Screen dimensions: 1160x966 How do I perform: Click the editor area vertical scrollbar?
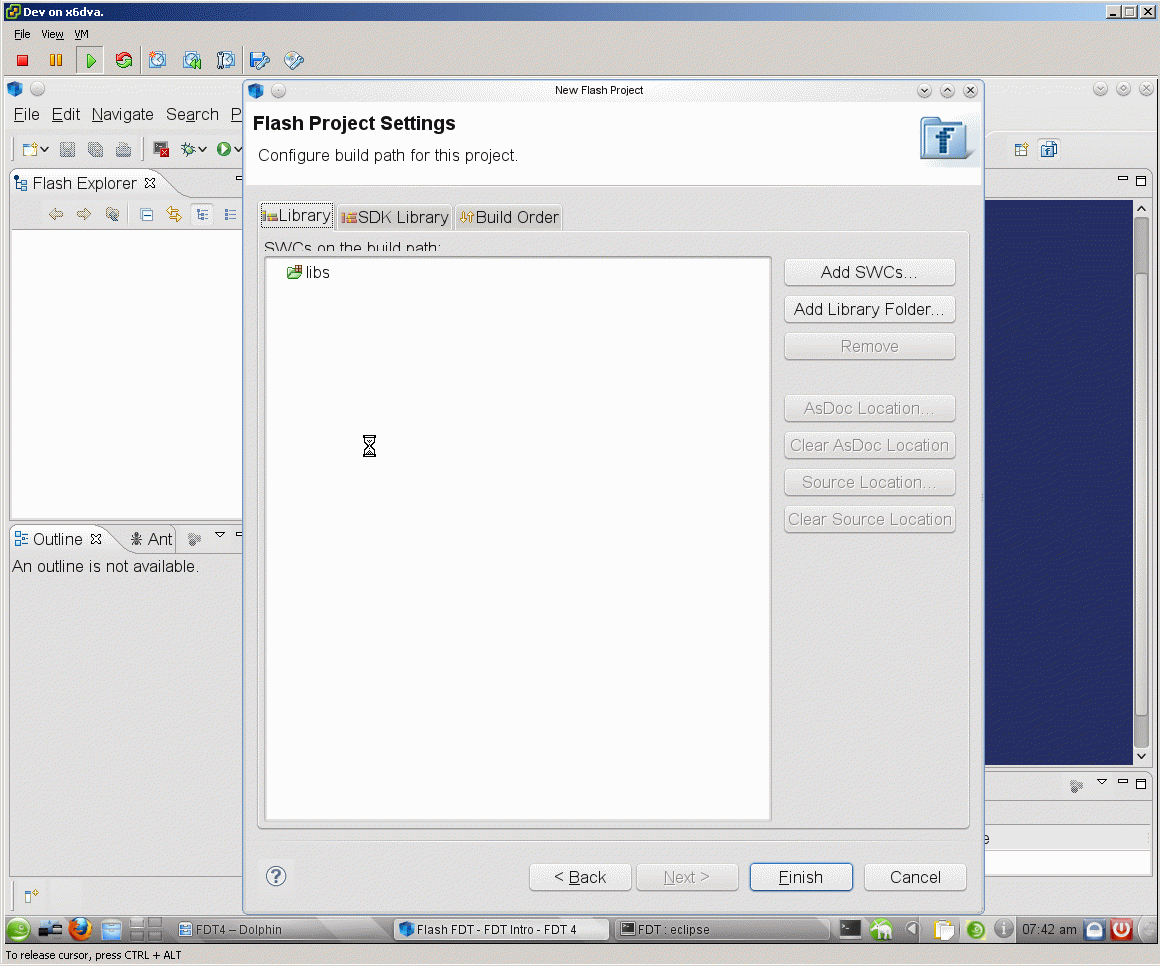1142,482
